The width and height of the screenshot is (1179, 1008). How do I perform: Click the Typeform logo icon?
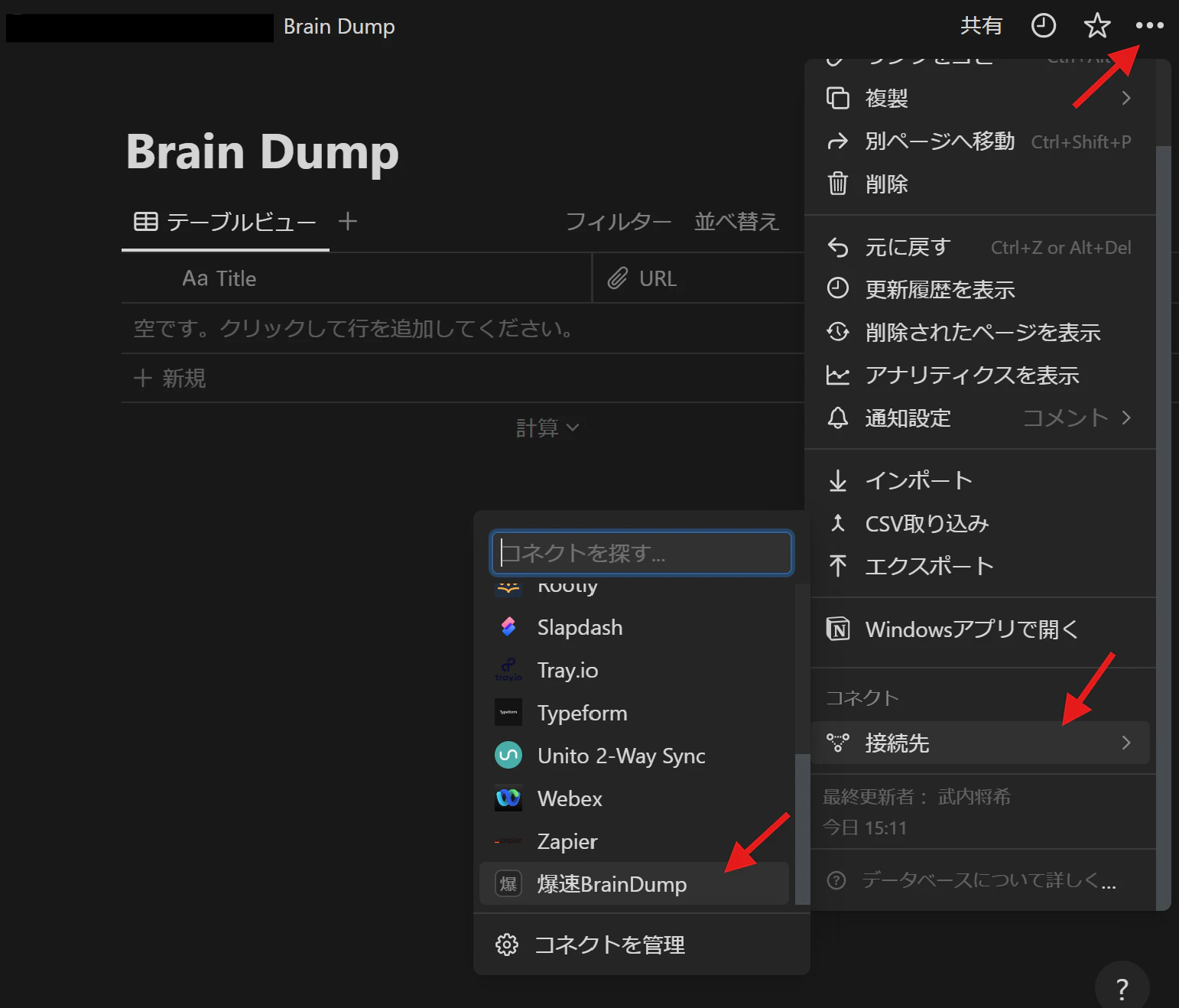(x=508, y=713)
